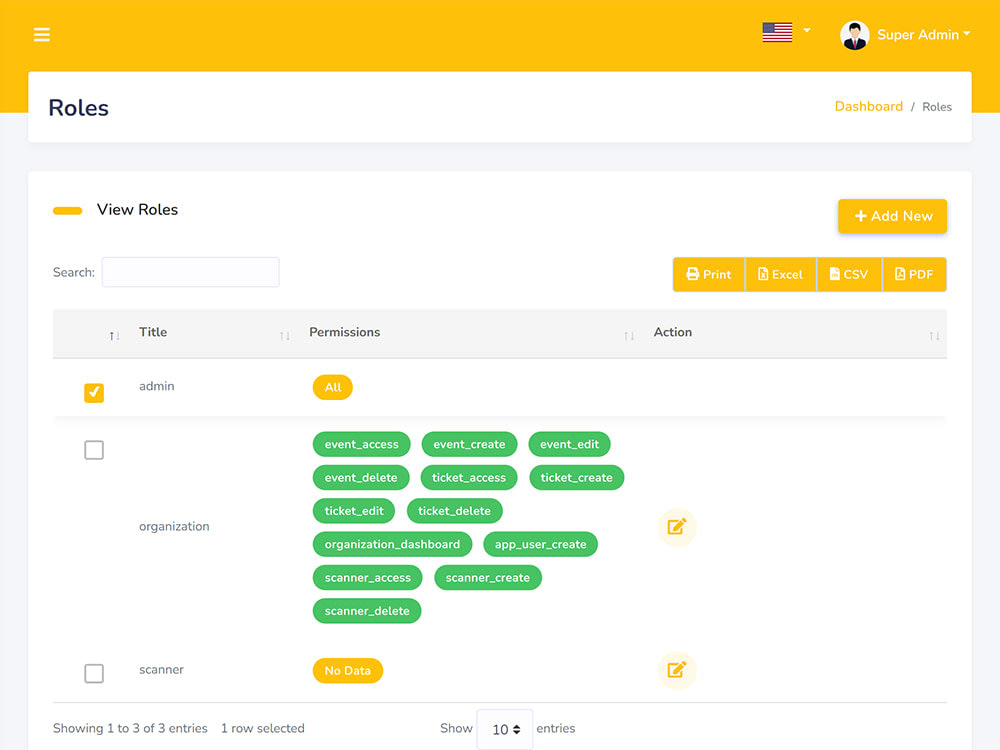Viewport: 1000px width, 750px height.
Task: Click the event_access permission badge
Action: pyautogui.click(x=362, y=444)
